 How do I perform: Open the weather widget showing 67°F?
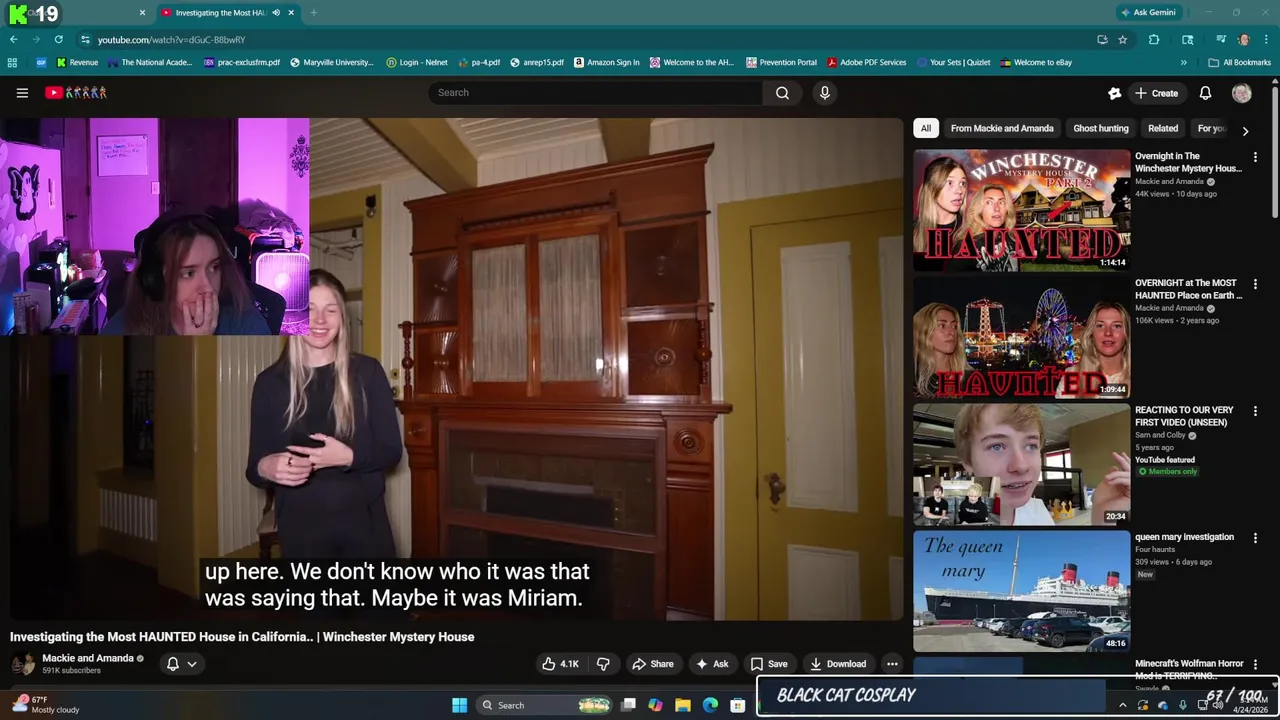pos(45,705)
